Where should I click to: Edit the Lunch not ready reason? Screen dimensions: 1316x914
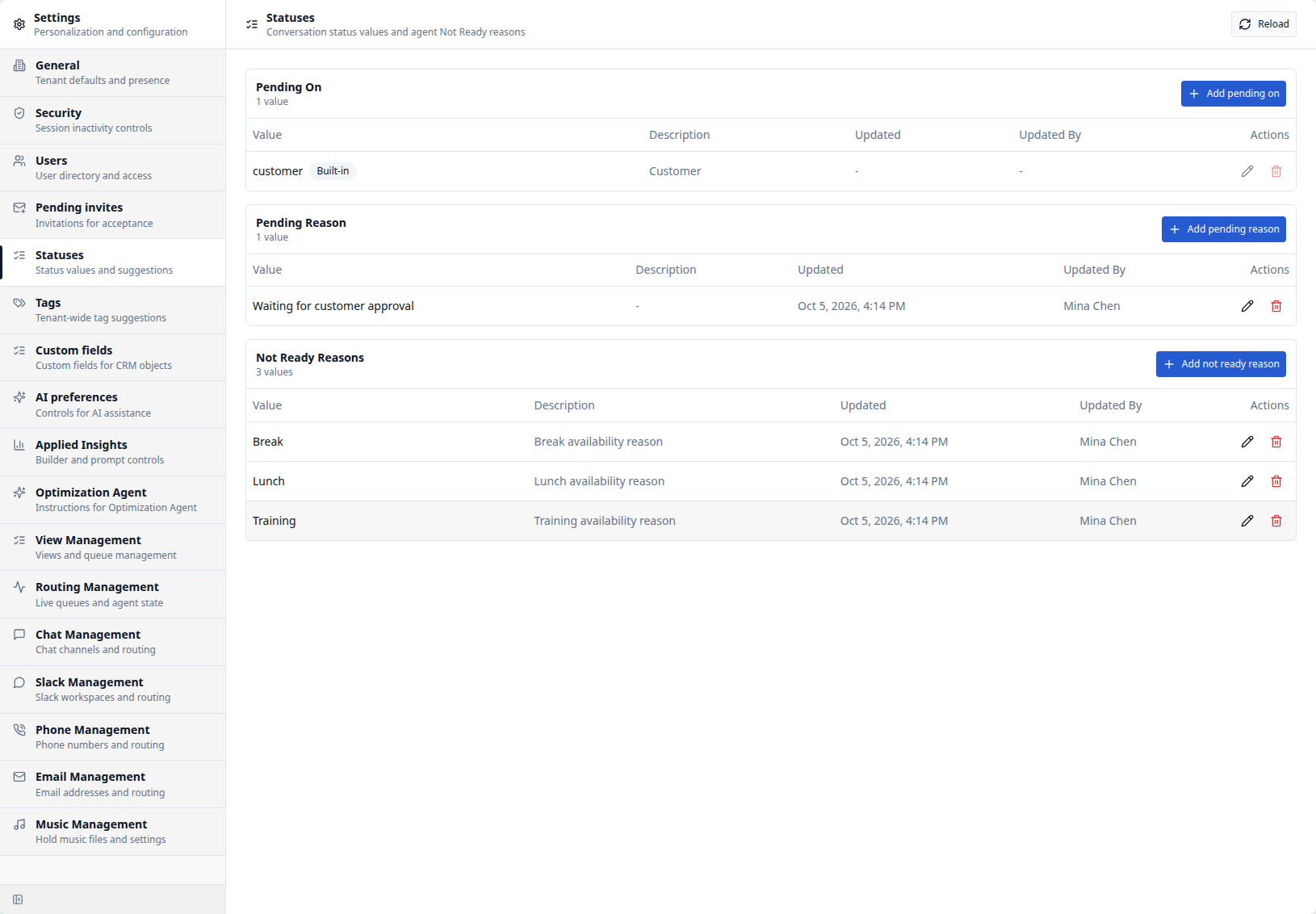(1247, 481)
